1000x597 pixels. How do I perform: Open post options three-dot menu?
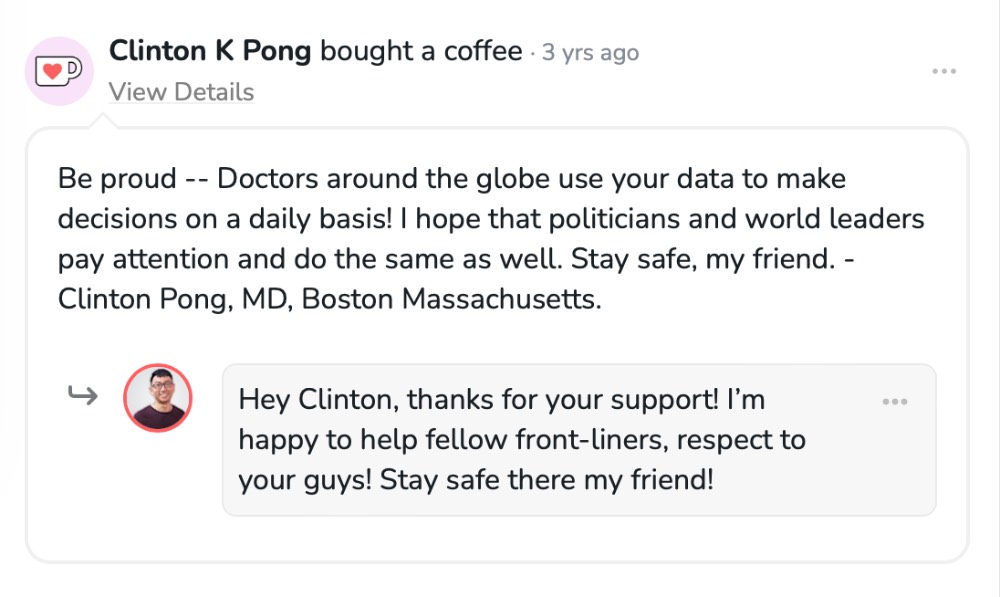pyautogui.click(x=944, y=72)
